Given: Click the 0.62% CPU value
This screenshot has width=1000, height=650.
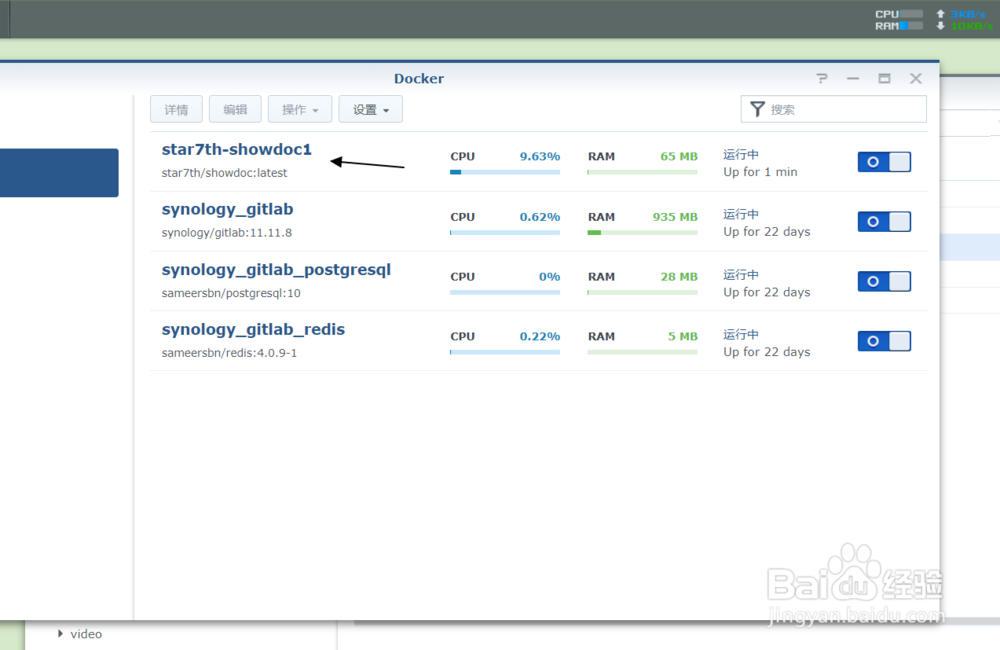Looking at the screenshot, I should pos(540,217).
